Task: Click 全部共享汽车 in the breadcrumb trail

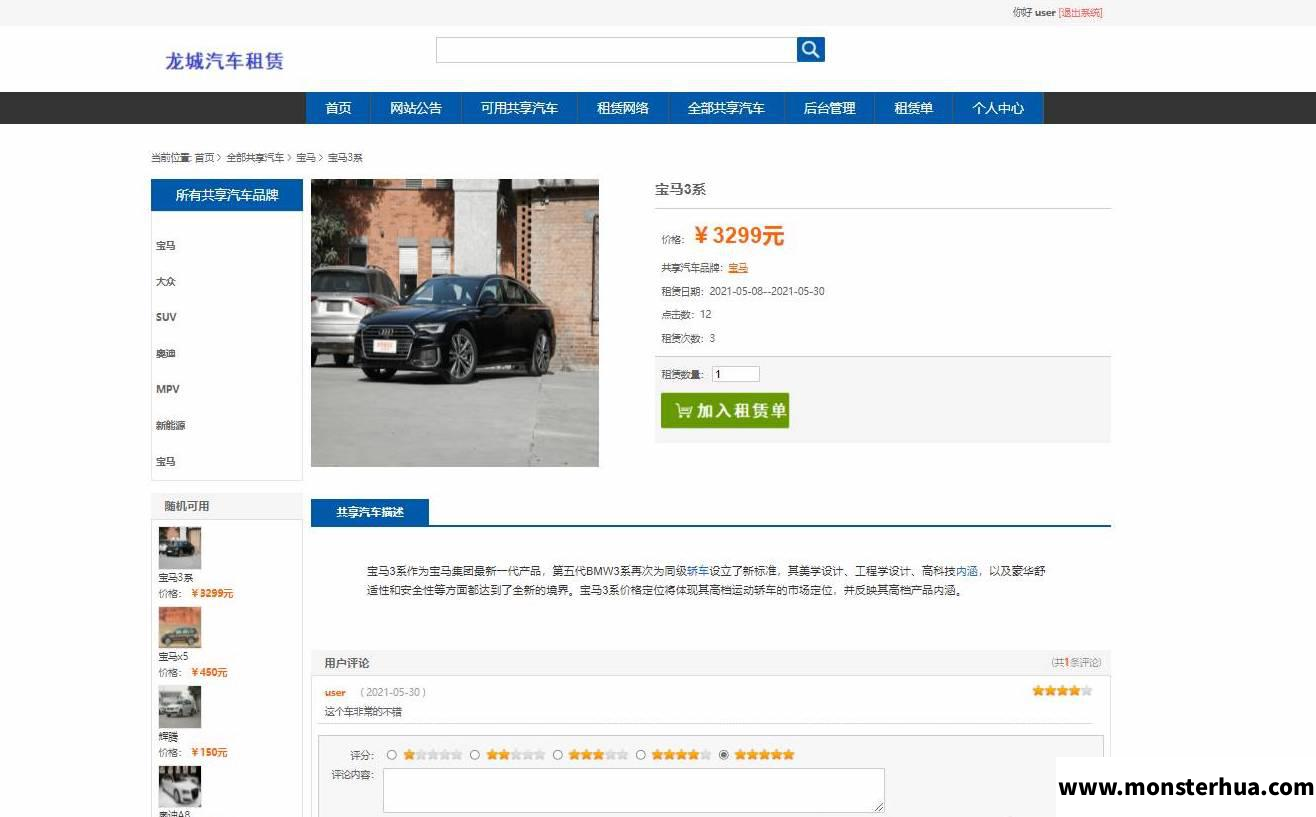Action: point(255,158)
